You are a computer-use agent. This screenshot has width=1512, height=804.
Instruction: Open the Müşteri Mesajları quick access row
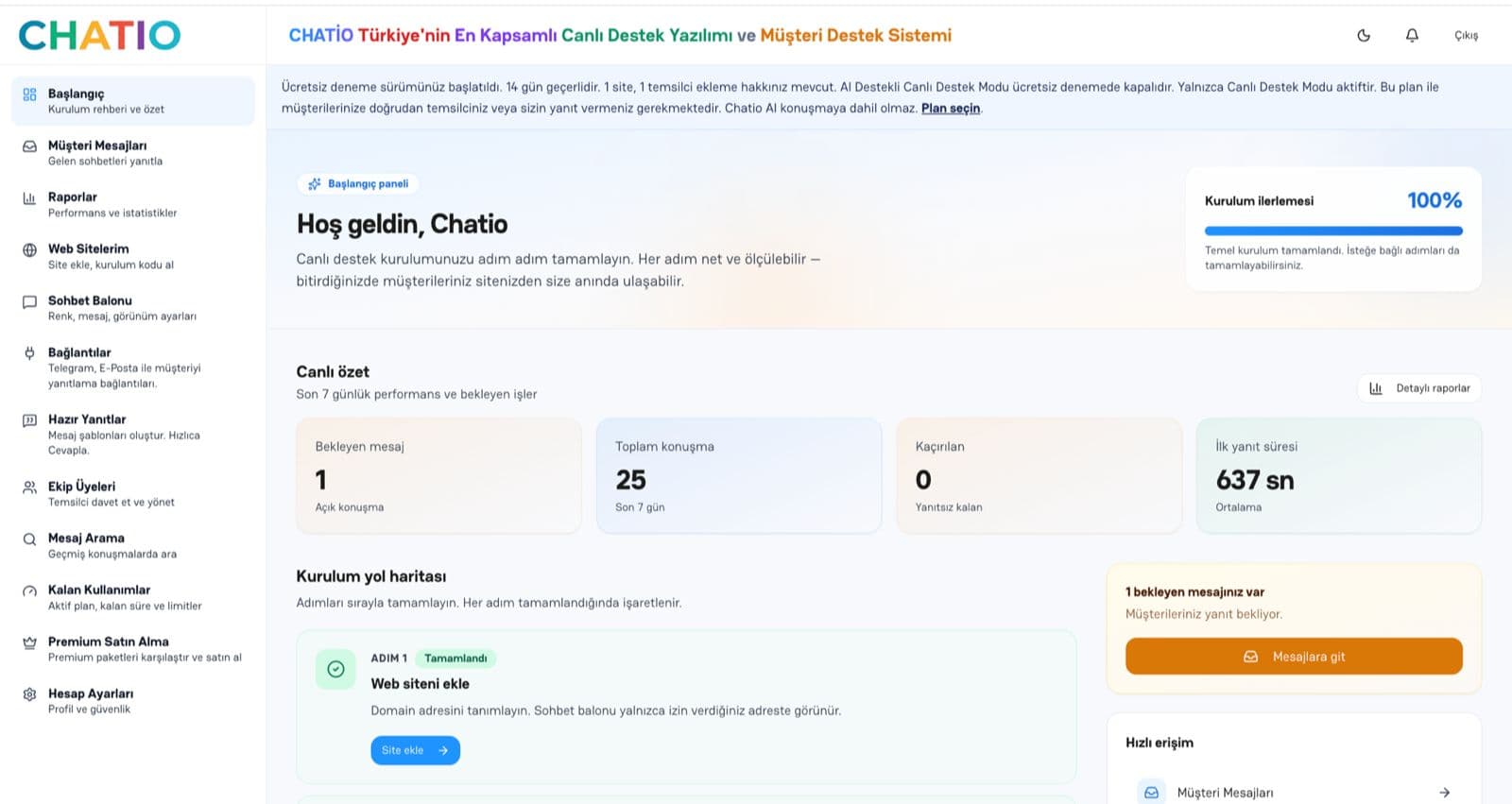point(1294,793)
